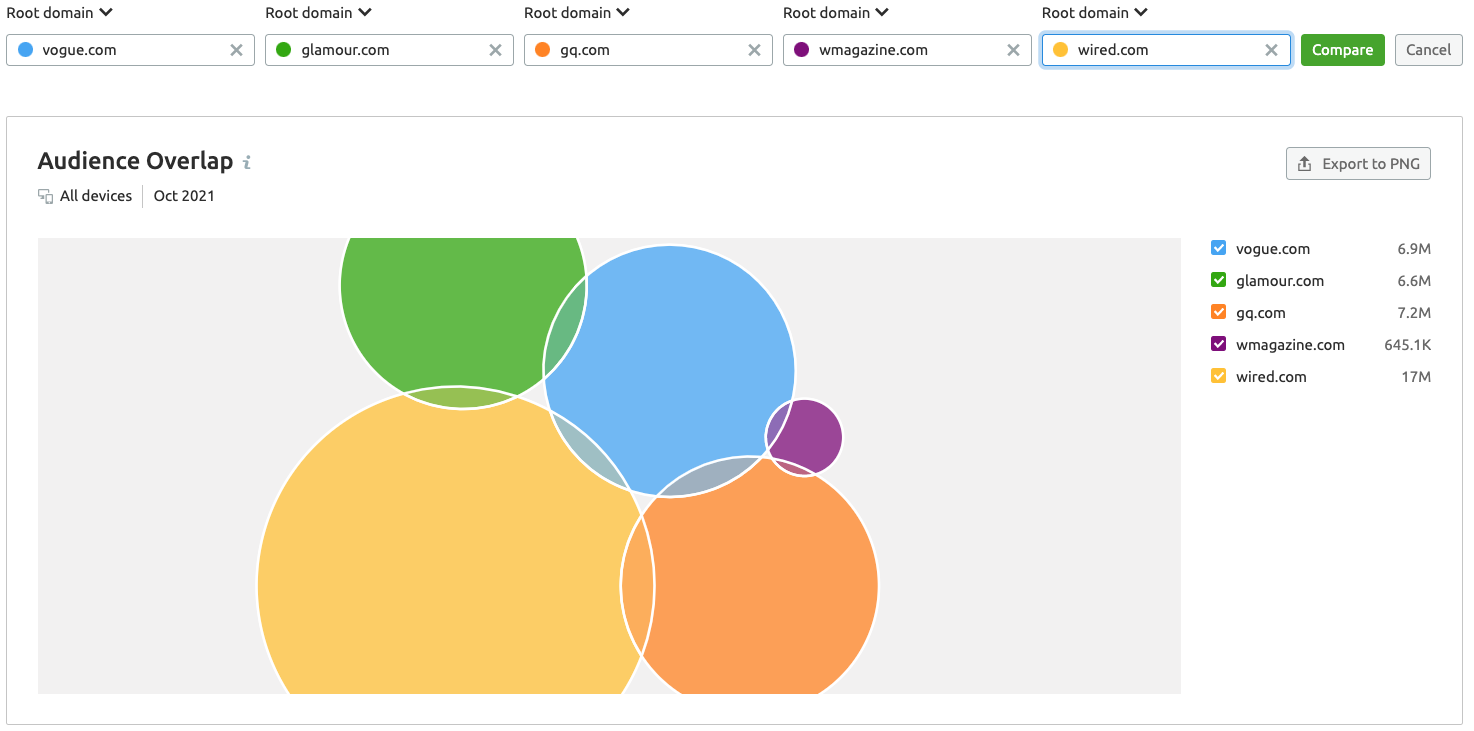Viewport: 1474px width, 731px height.
Task: Export the chart to PNG
Action: pyautogui.click(x=1358, y=164)
